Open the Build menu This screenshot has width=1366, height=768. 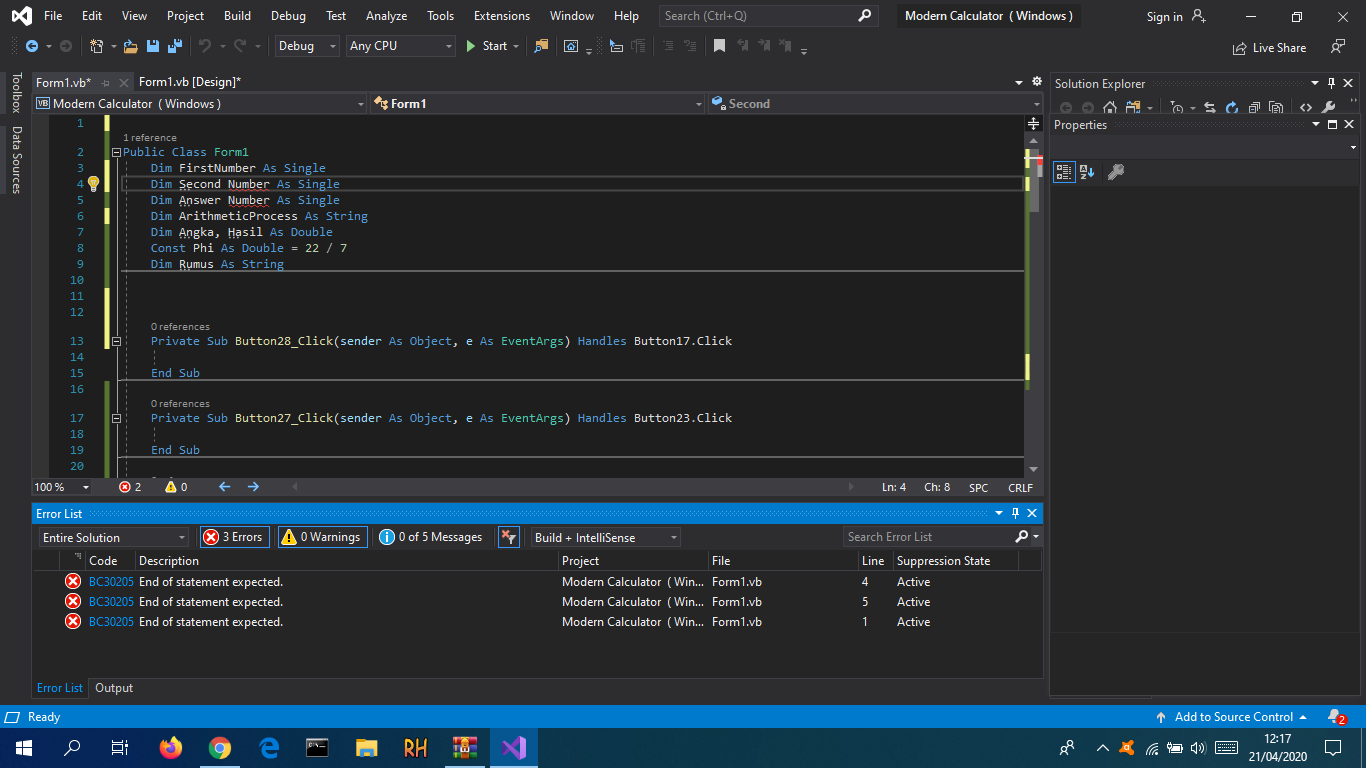click(237, 16)
